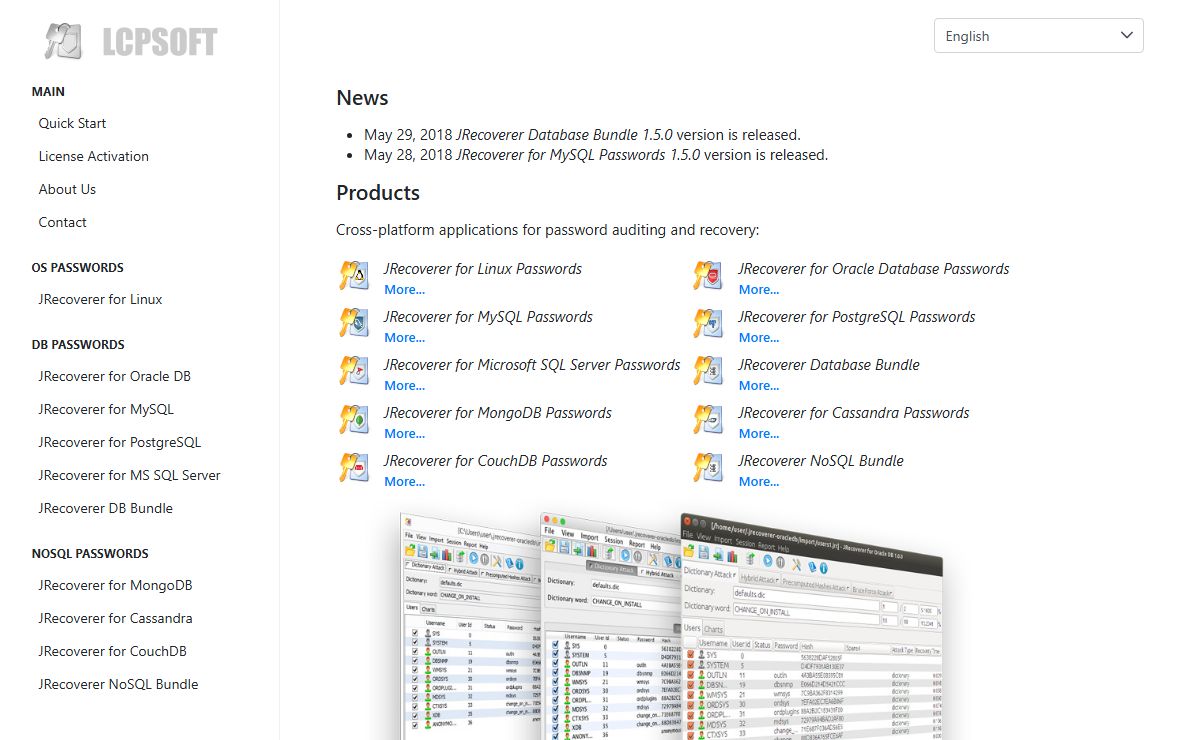Open Contact in the sidebar
The height and width of the screenshot is (740, 1200).
(x=62, y=222)
